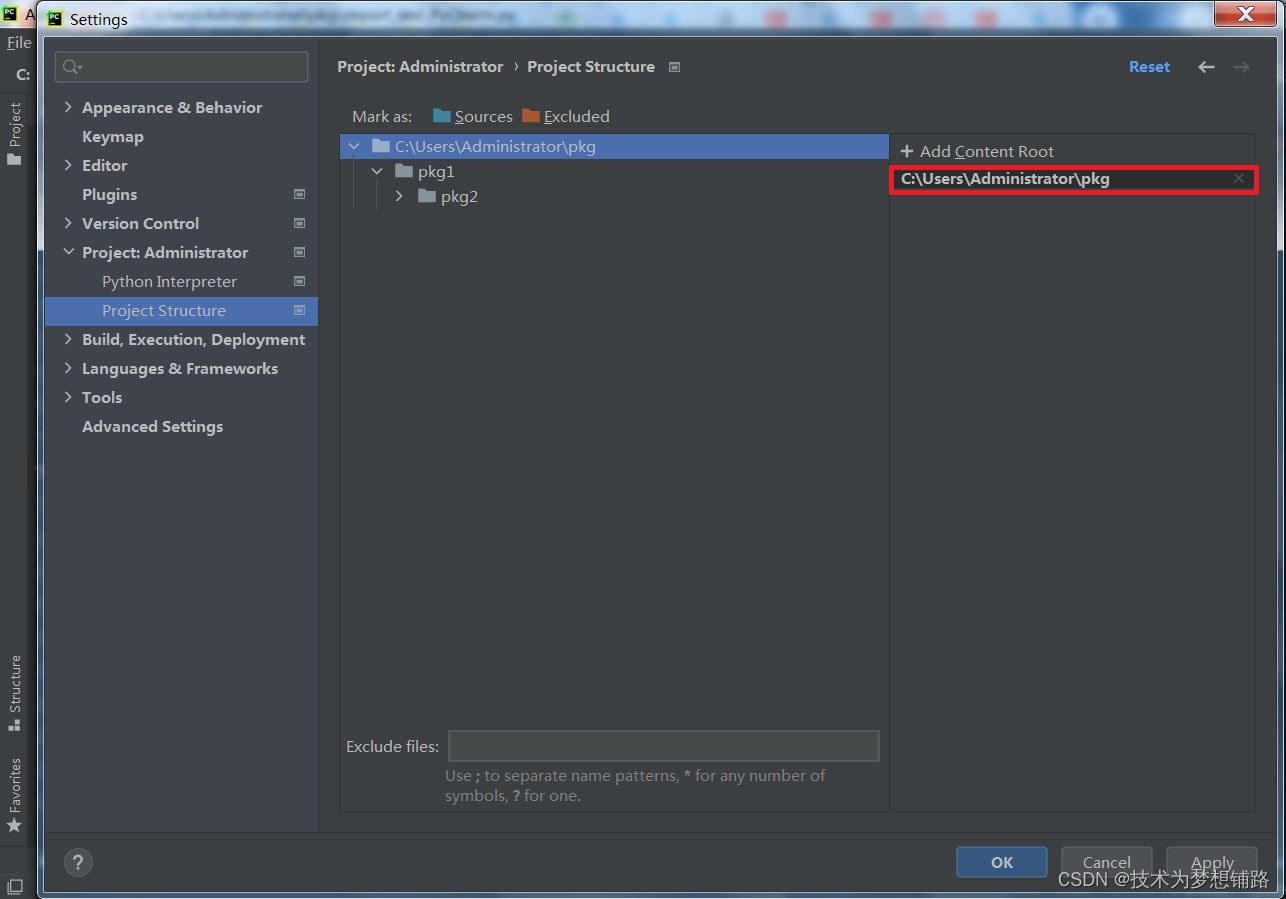Expand the Editor section
1286x899 pixels.
[68, 165]
